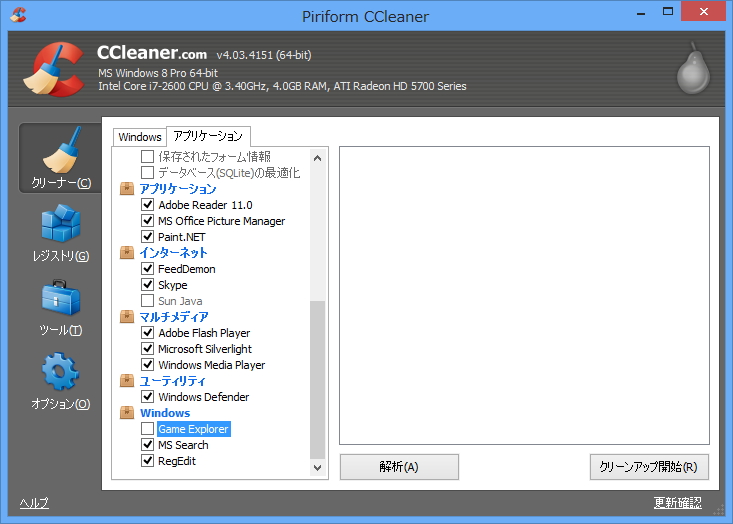Select the blue Windows category heading

point(165,413)
